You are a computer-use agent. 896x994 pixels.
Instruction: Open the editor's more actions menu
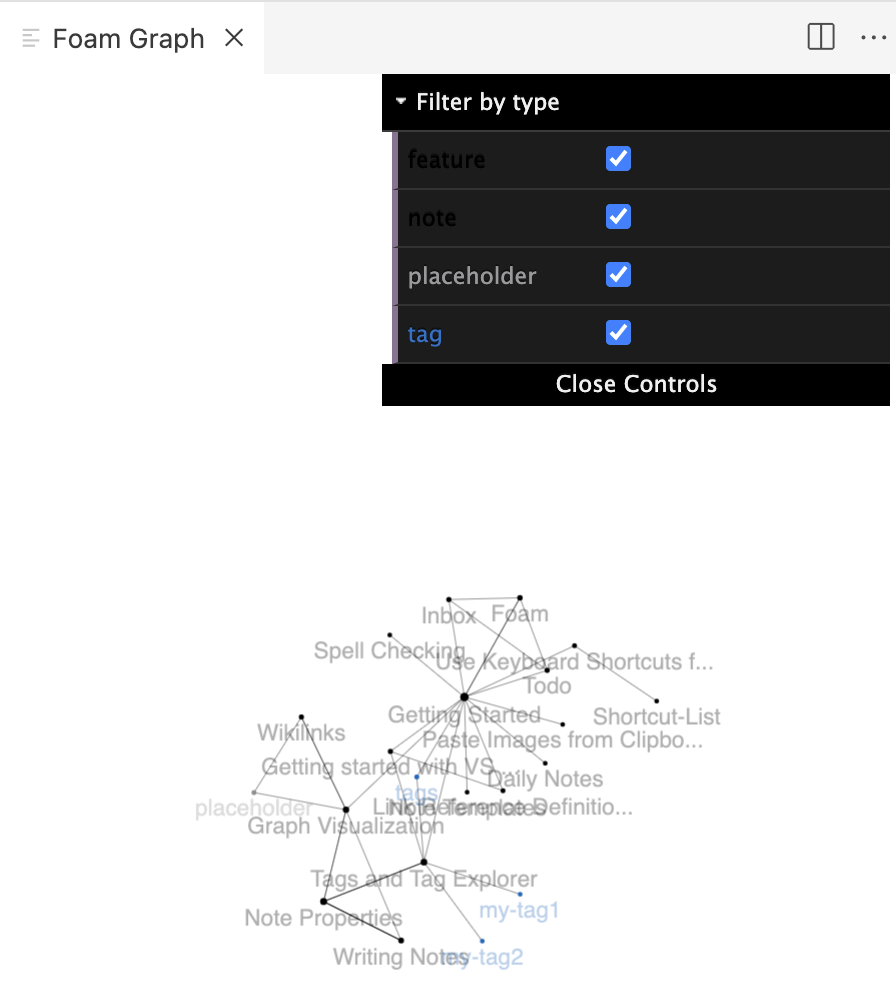[874, 37]
